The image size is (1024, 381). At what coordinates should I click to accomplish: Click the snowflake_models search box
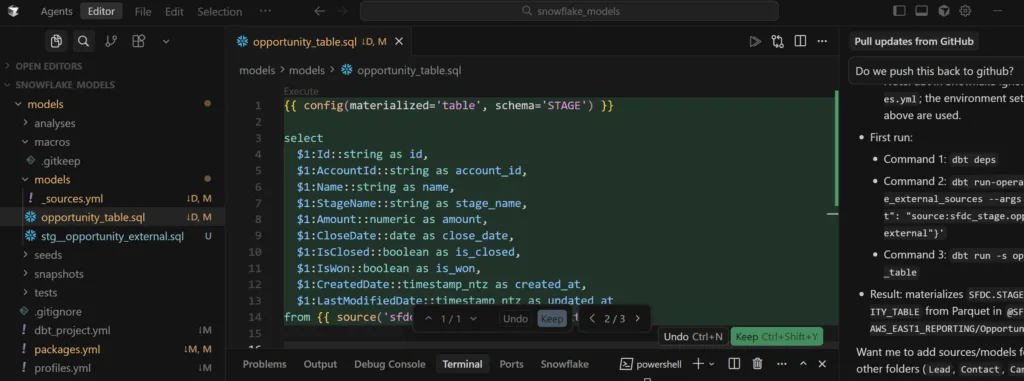click(x=569, y=11)
